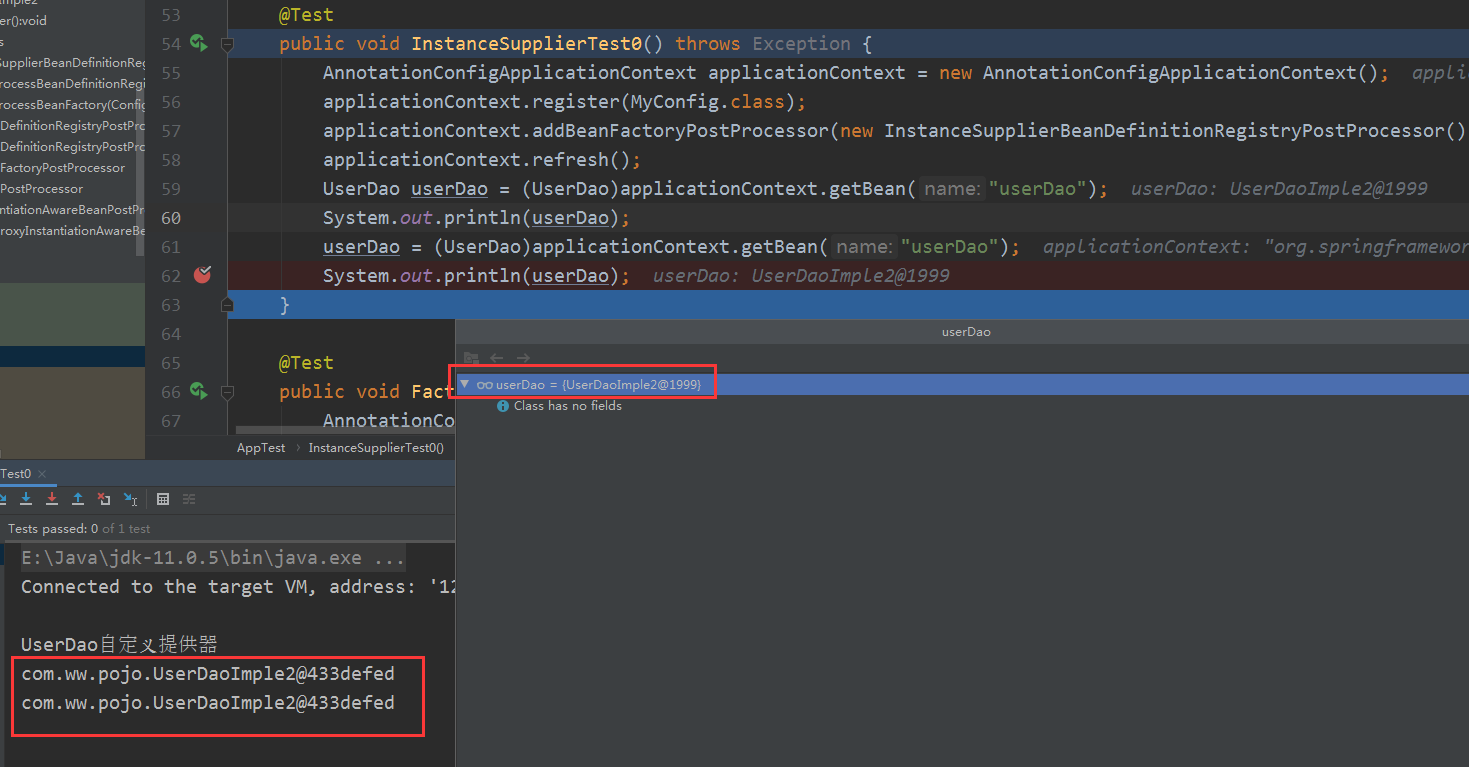Click the 'E:\Java\jdk-11.0.5\bin\java.exe' console line
This screenshot has width=1469, height=767.
click(213, 558)
